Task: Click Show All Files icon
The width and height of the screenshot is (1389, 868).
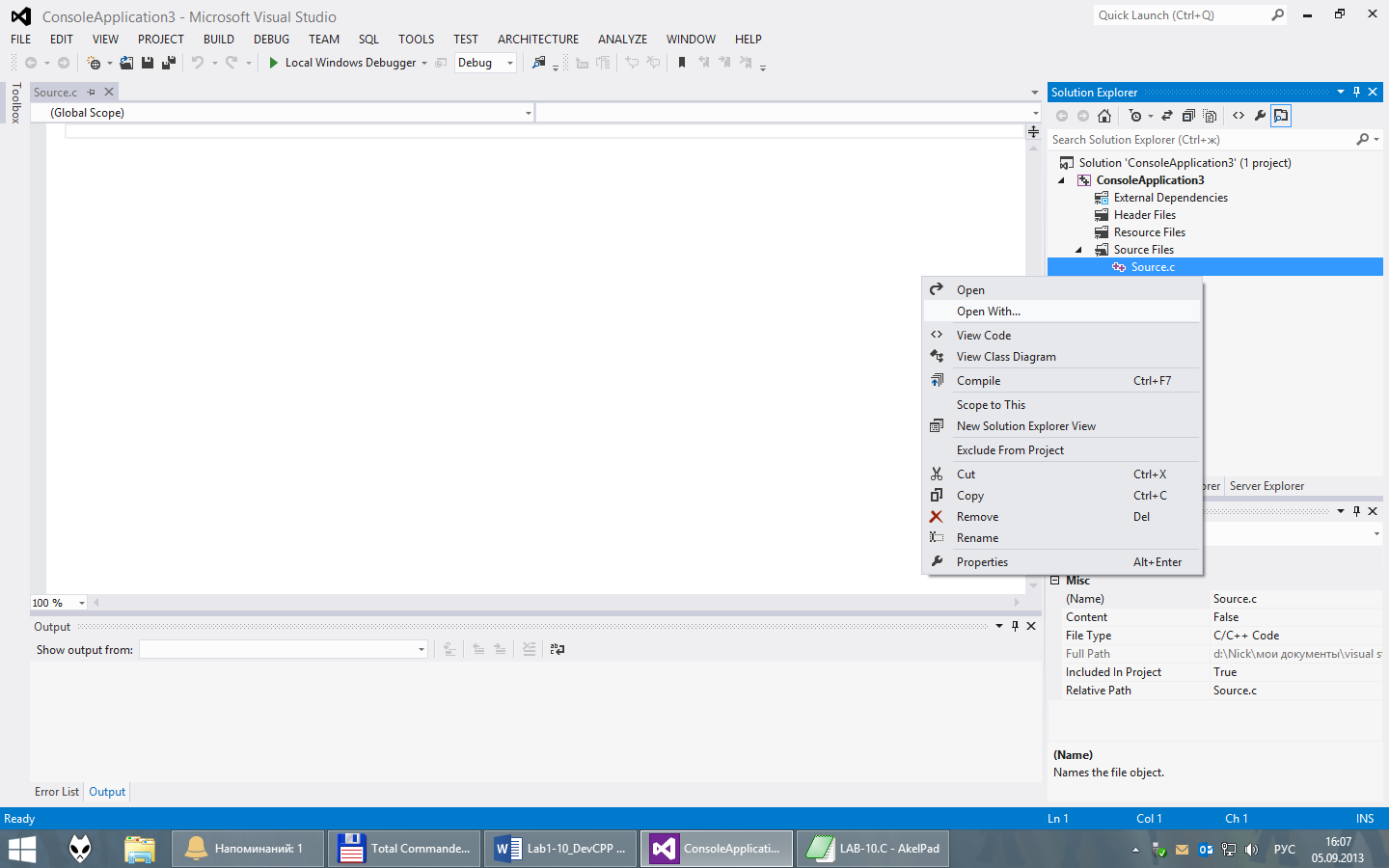Action: [1210, 116]
